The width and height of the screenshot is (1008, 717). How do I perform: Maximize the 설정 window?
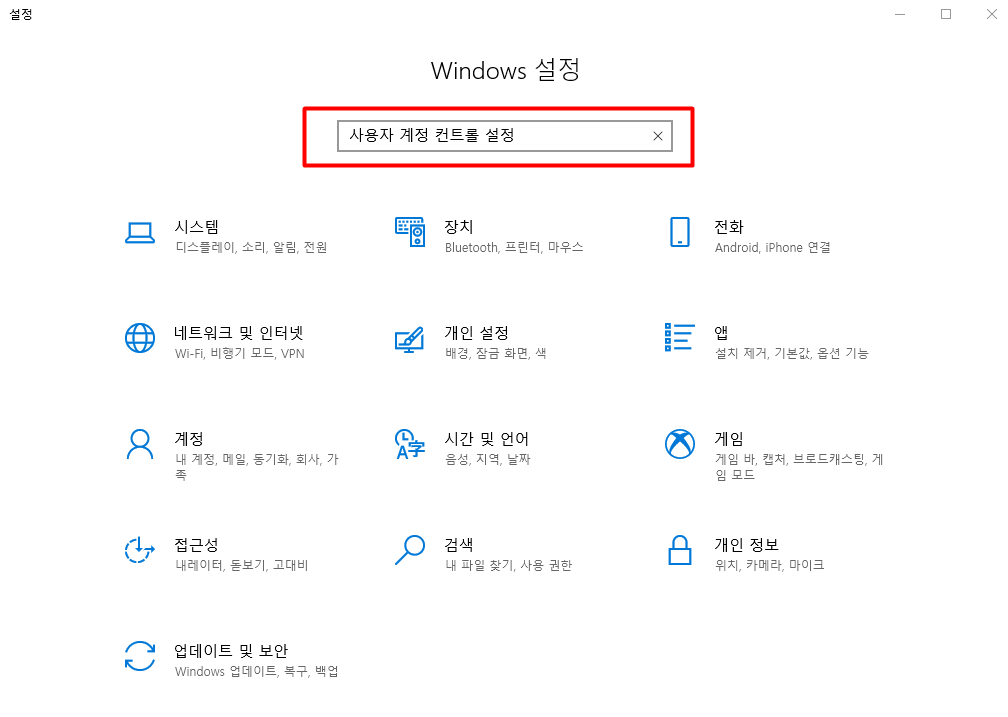coord(946,14)
